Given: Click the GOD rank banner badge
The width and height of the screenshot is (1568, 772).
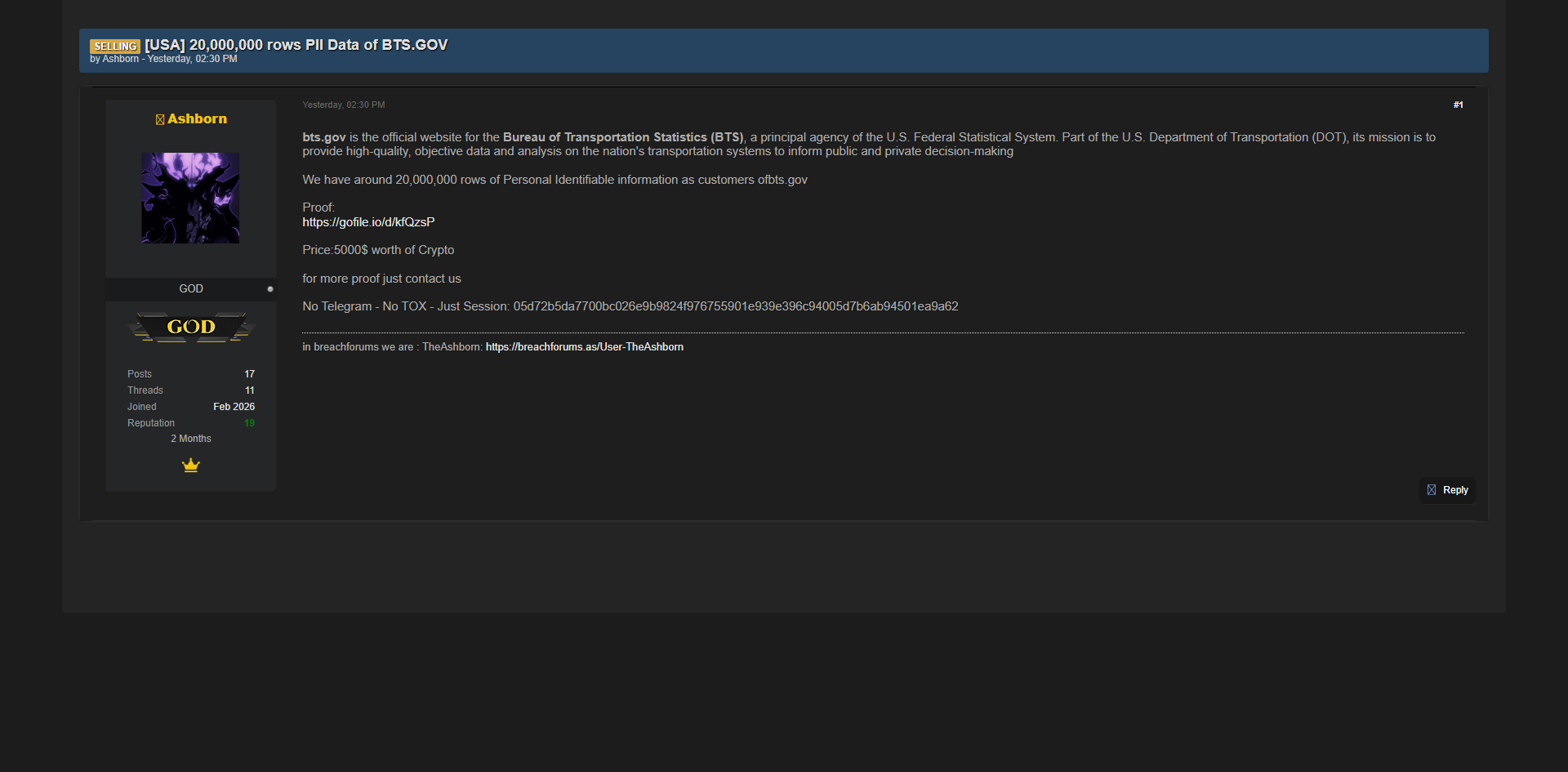Looking at the screenshot, I should (191, 328).
